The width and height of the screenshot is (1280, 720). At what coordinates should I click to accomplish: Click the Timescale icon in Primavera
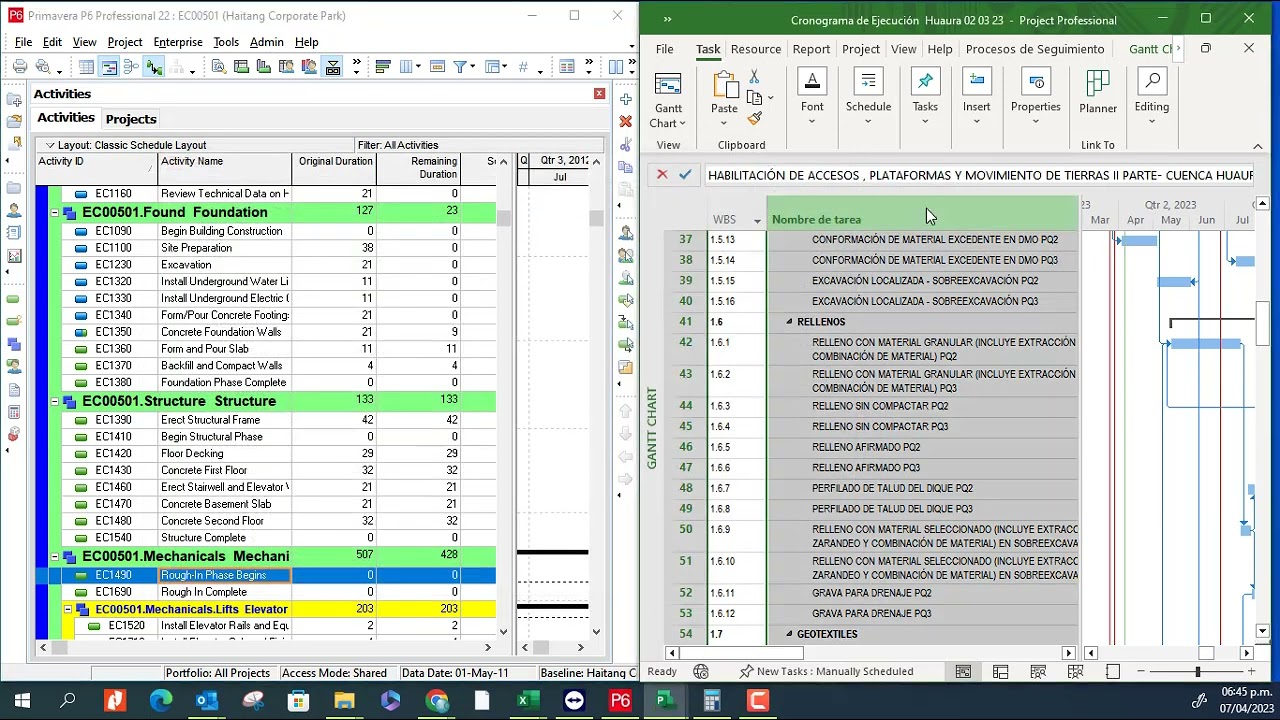437,67
